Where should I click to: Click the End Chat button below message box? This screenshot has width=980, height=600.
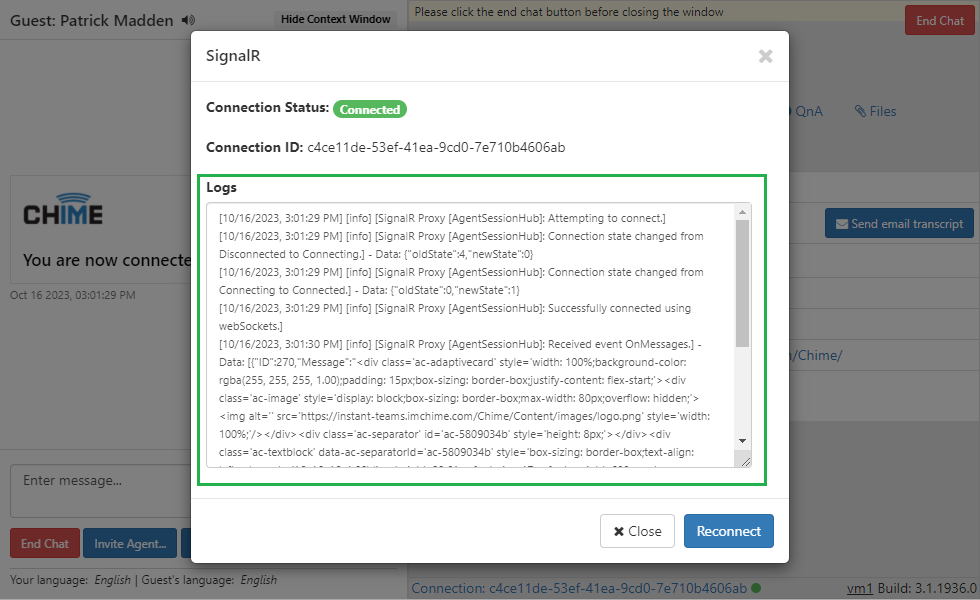pyautogui.click(x=45, y=544)
